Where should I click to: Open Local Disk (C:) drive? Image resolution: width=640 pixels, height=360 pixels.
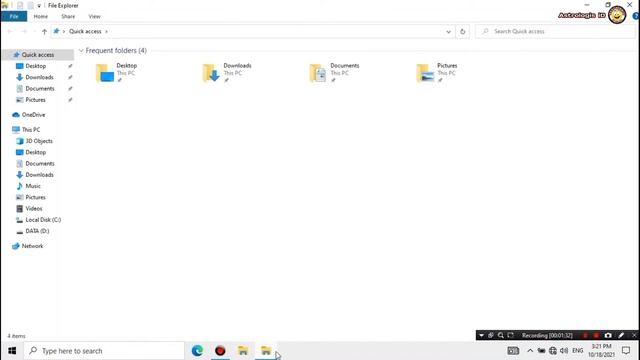(43, 220)
